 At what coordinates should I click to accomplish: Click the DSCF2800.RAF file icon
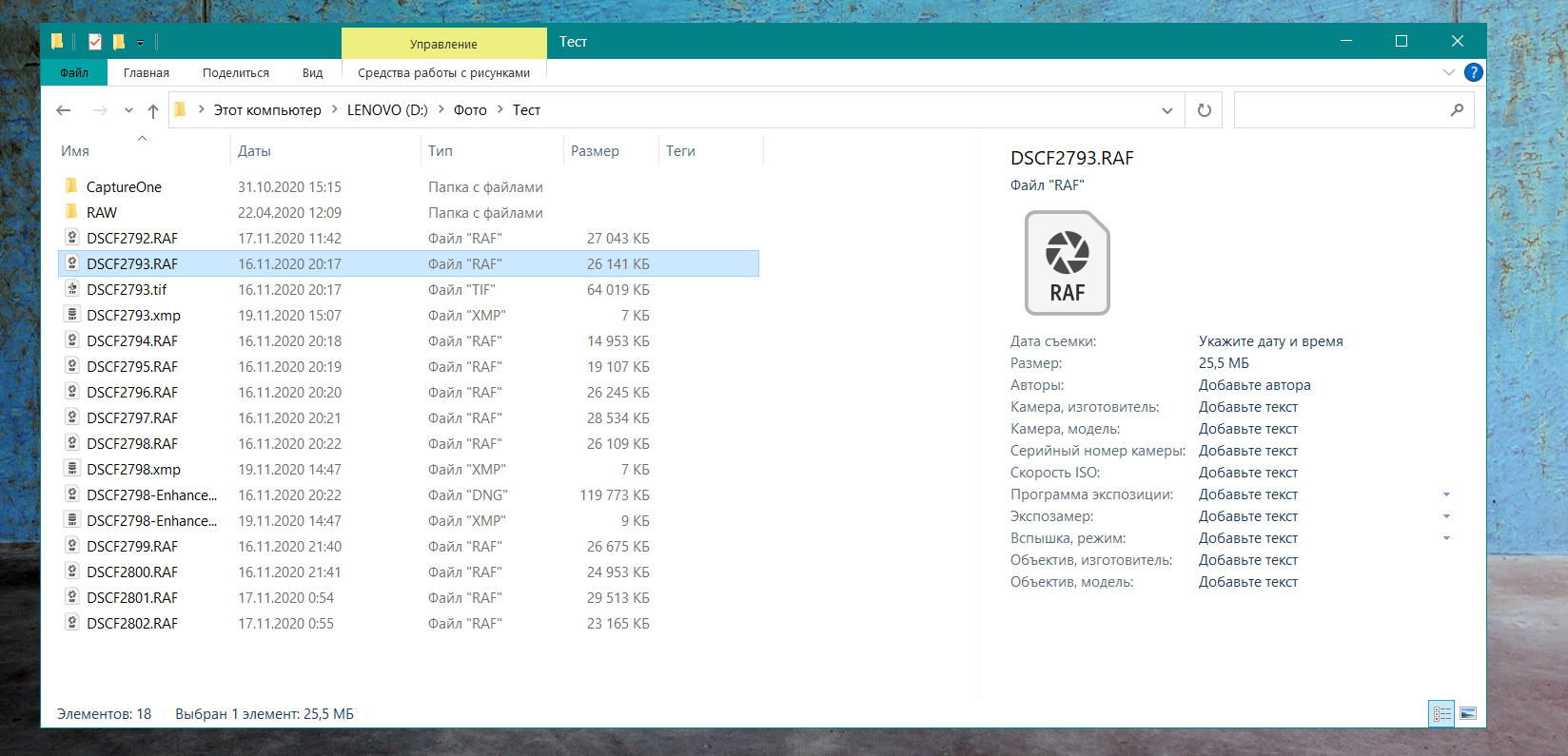(x=71, y=572)
